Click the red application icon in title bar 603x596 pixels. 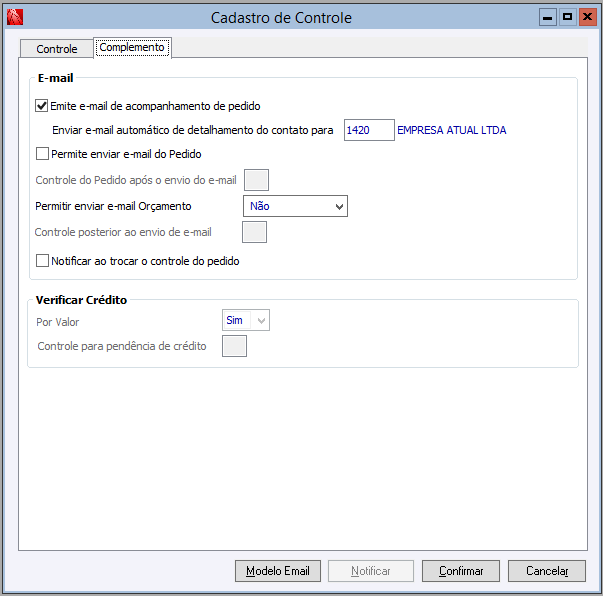click(14, 17)
